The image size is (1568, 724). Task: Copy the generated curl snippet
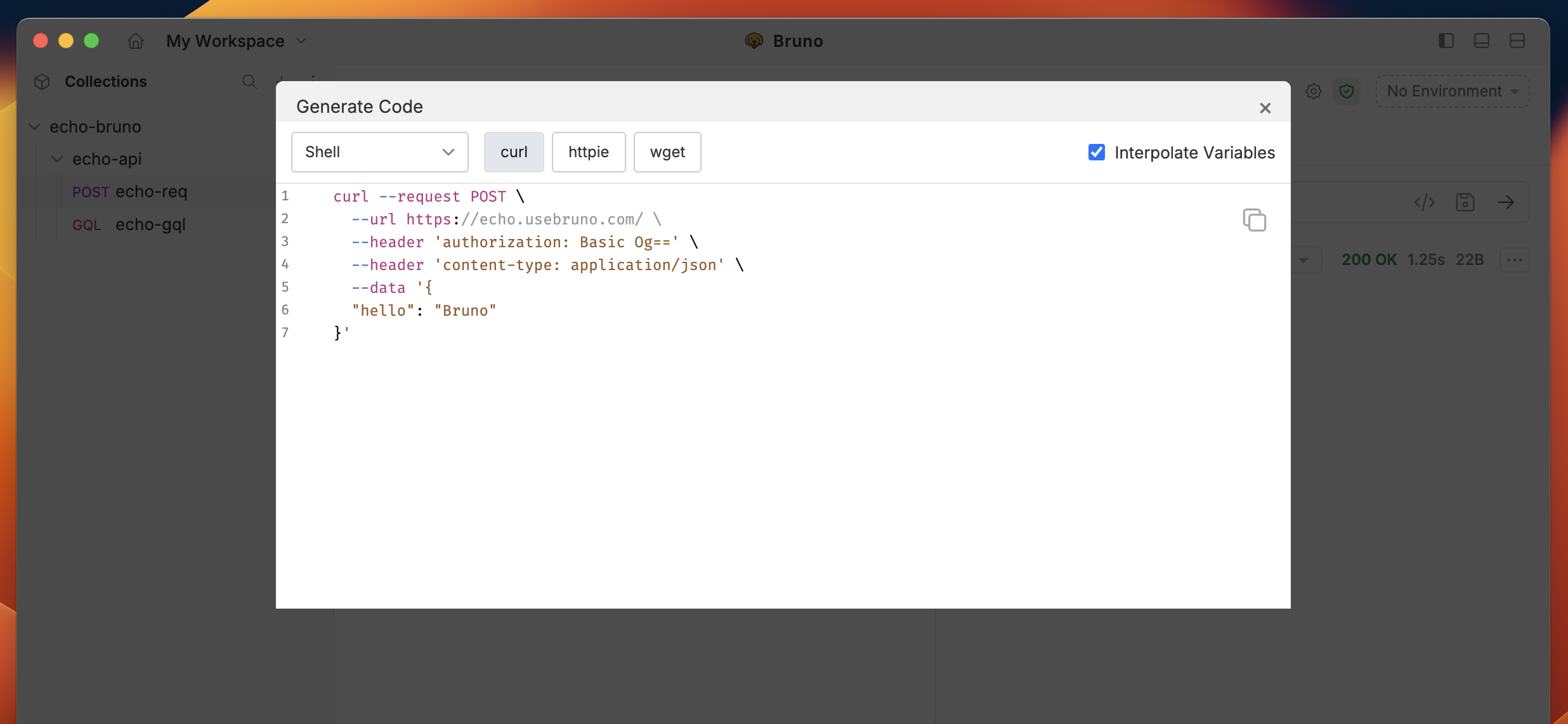(1254, 219)
